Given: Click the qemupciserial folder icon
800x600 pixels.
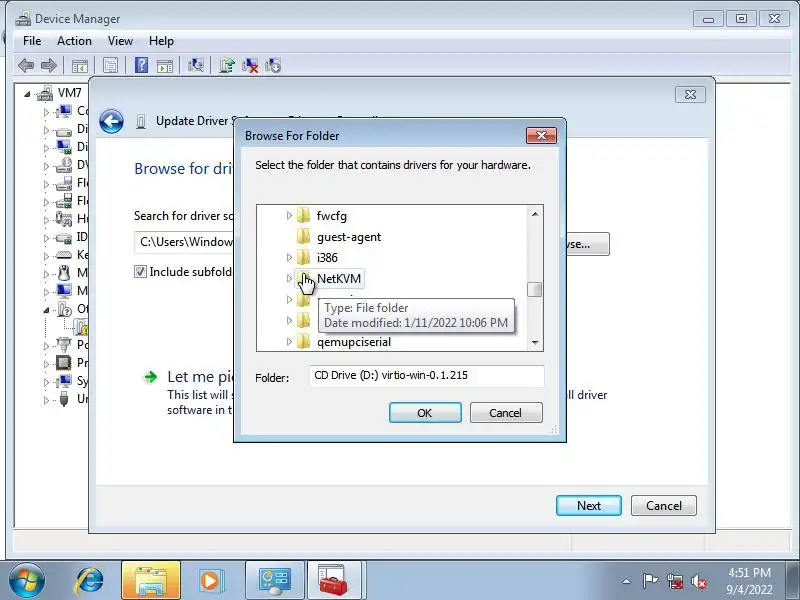Looking at the screenshot, I should [304, 341].
